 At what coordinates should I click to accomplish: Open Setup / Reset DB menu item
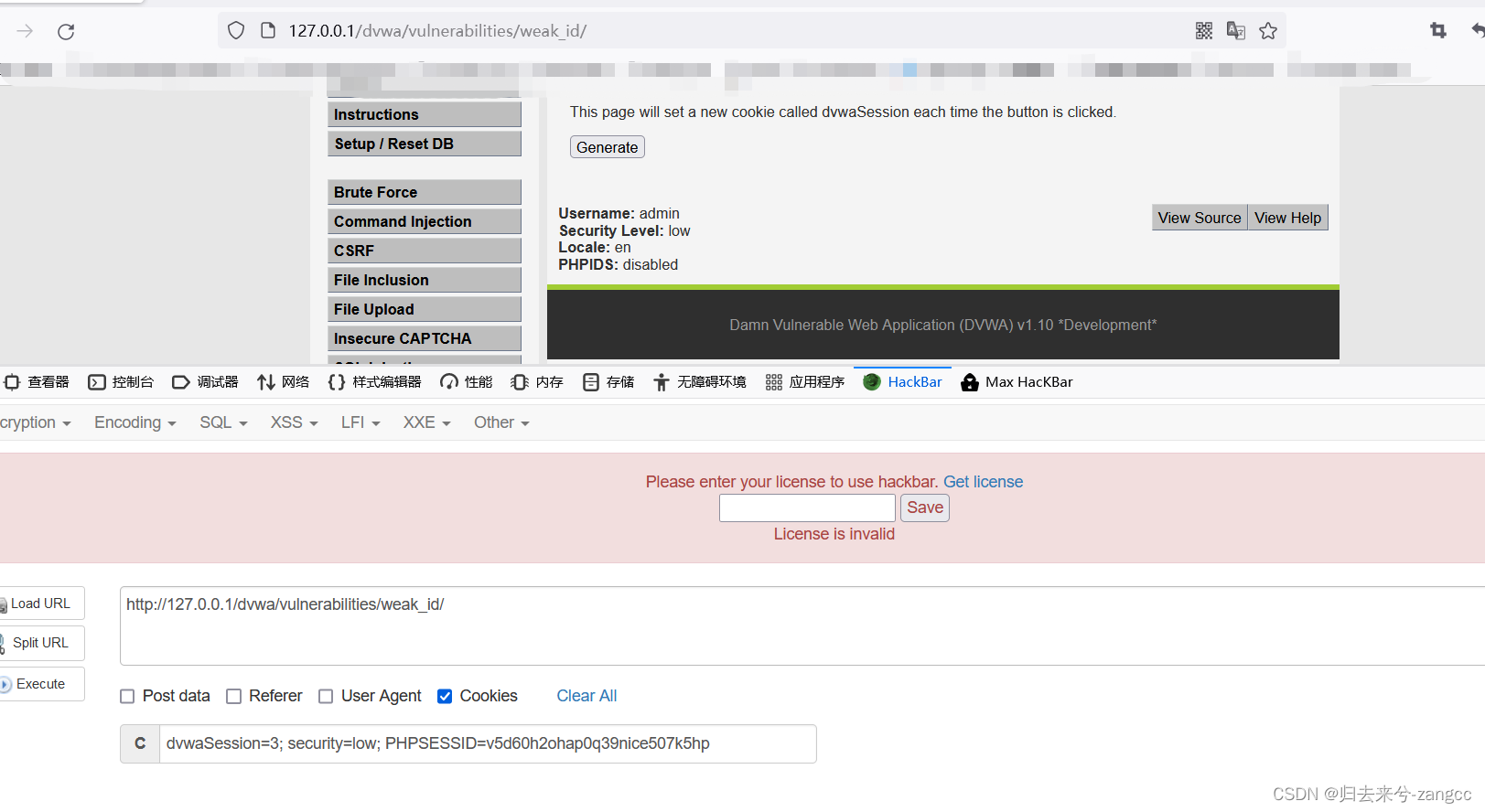pyautogui.click(x=425, y=144)
